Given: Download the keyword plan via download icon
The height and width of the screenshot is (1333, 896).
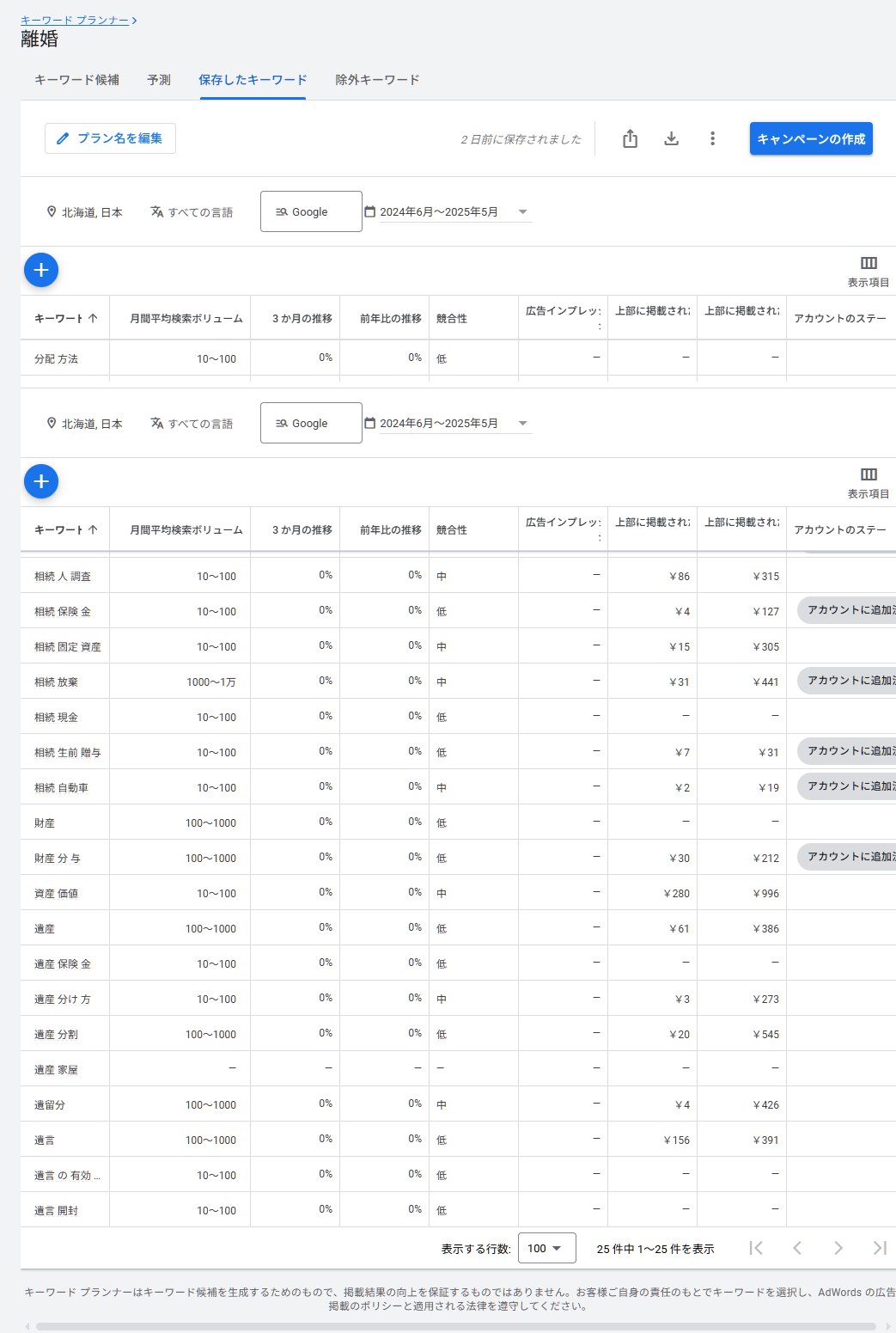Looking at the screenshot, I should 672,138.
